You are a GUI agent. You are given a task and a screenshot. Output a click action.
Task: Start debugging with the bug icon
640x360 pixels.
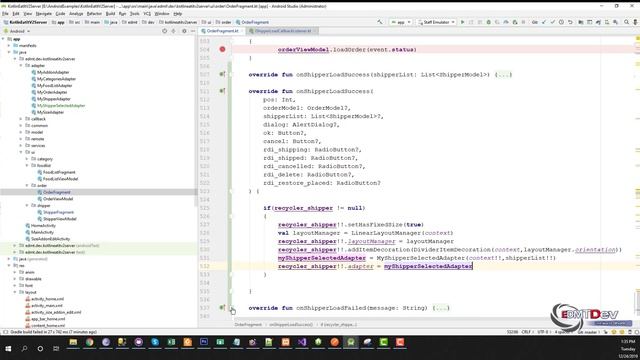488,22
